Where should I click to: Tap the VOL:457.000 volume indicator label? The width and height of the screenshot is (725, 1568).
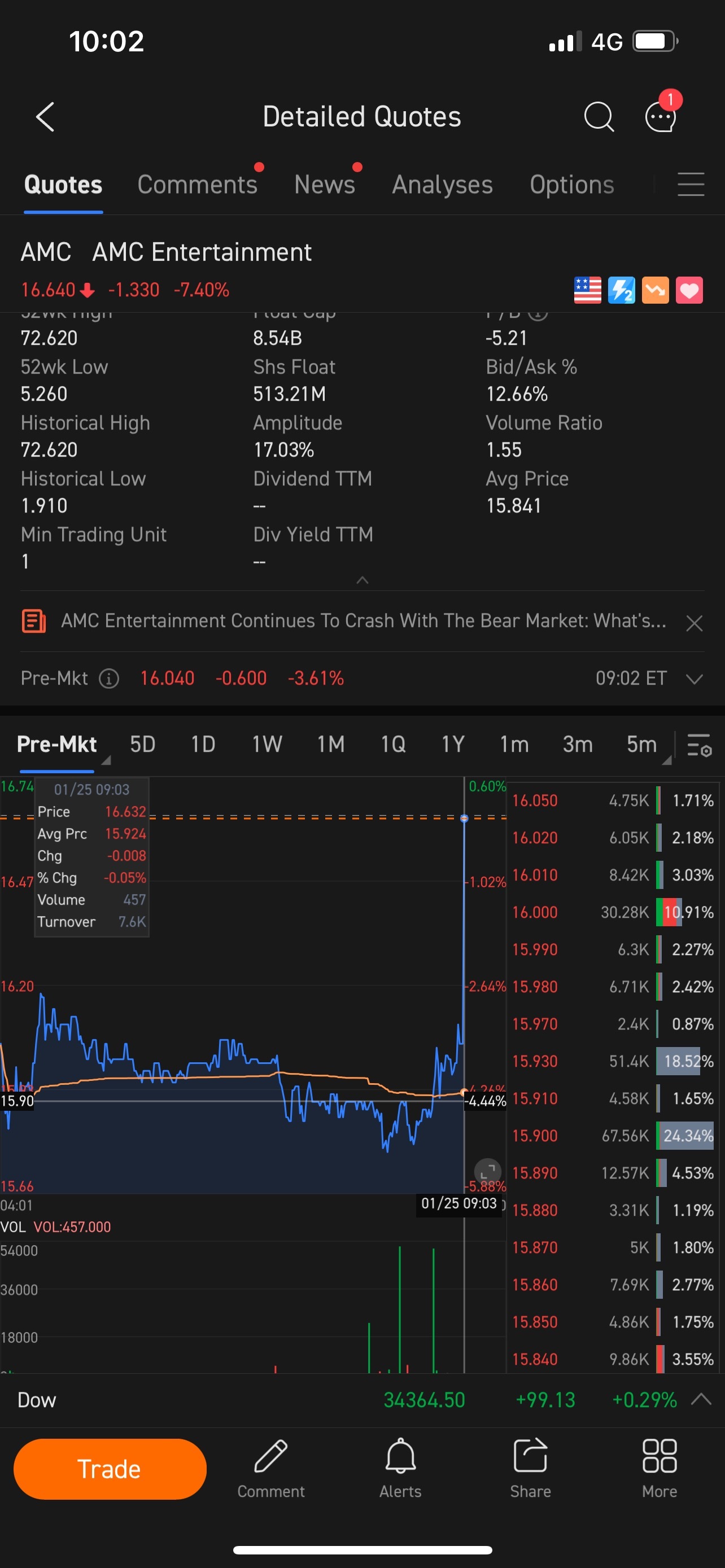[72, 1227]
